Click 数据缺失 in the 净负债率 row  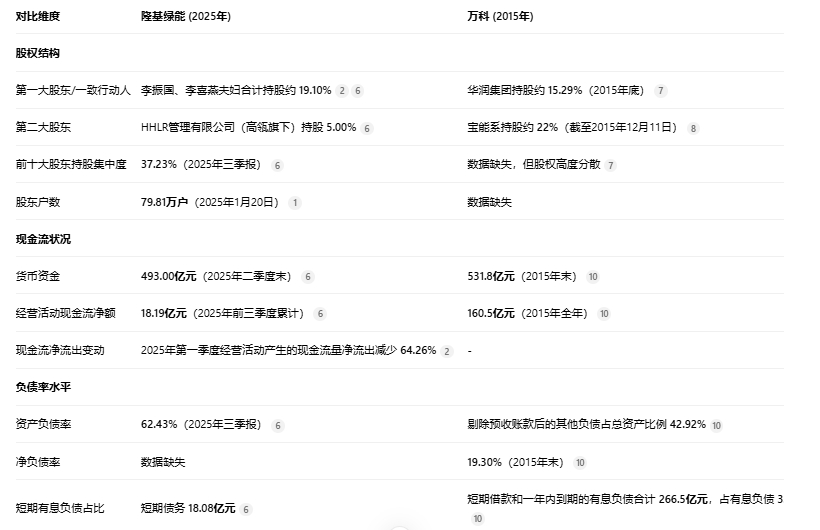(x=163, y=462)
